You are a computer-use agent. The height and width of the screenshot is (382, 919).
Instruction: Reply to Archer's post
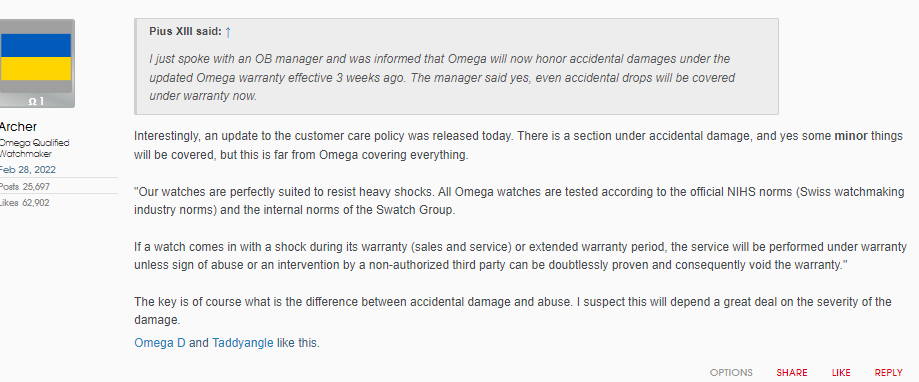tap(889, 373)
